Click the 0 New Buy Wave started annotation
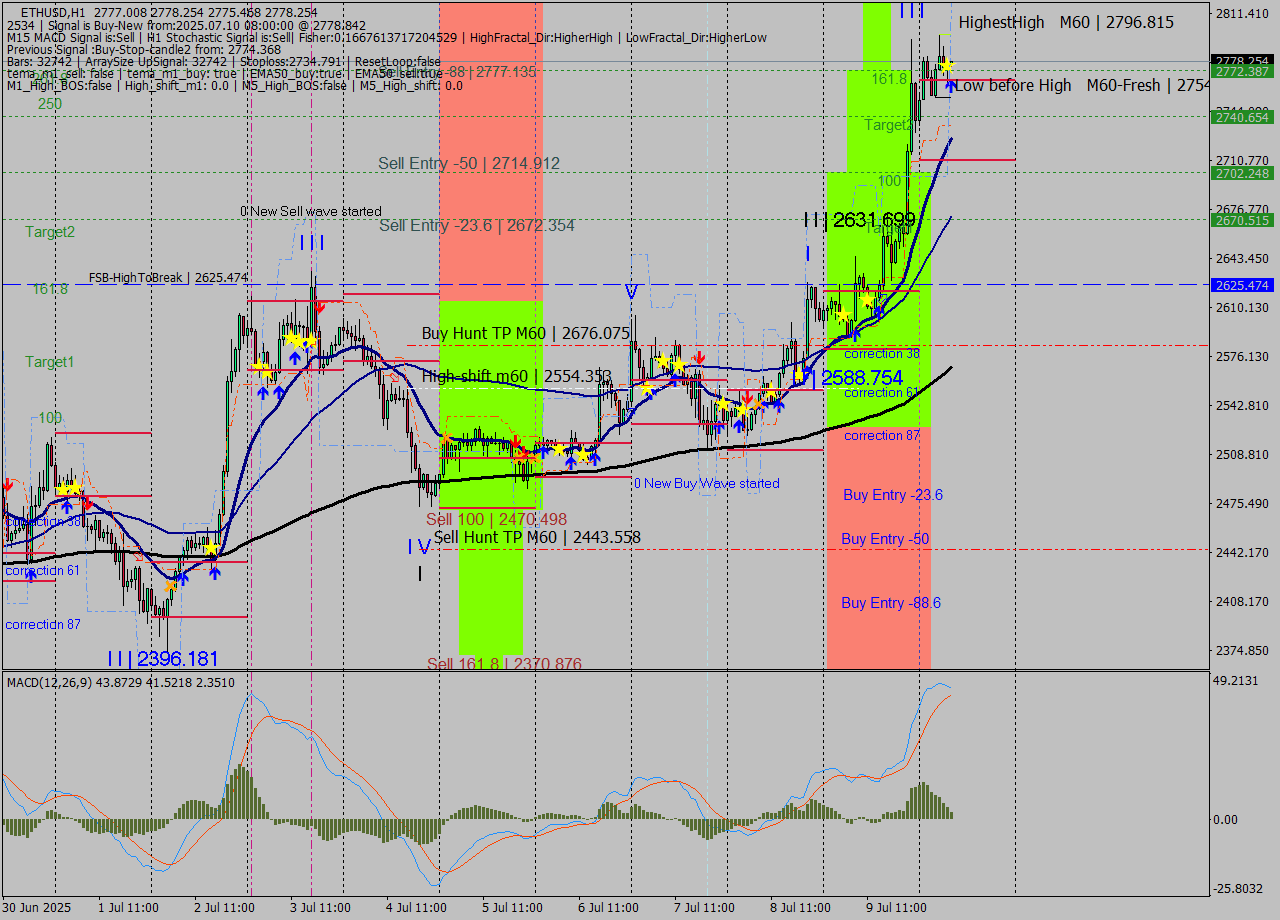Screen dimensions: 1280x920 tap(705, 483)
